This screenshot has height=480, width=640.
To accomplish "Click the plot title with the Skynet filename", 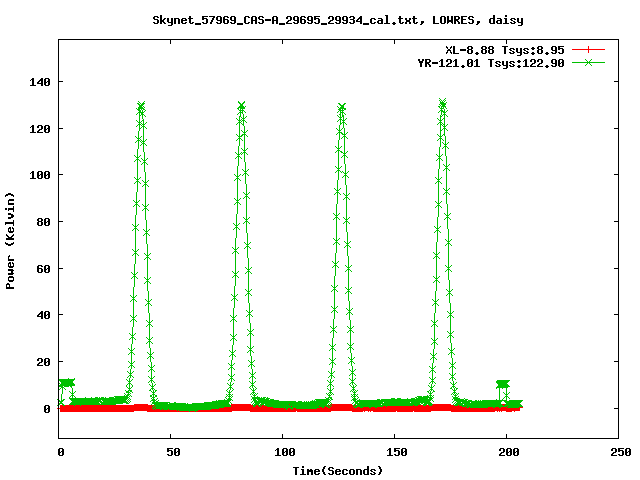I will (x=337, y=19).
